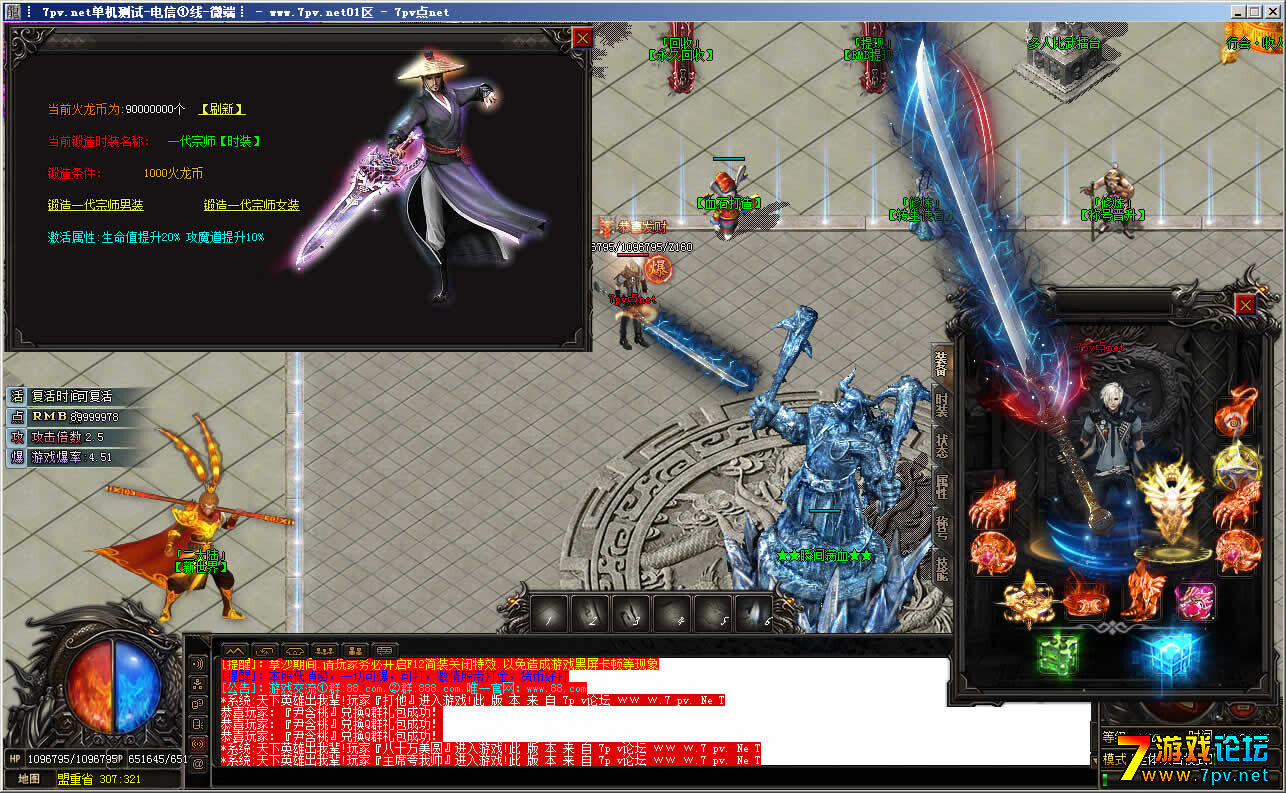Toggle the group chat channel icon

(198, 685)
